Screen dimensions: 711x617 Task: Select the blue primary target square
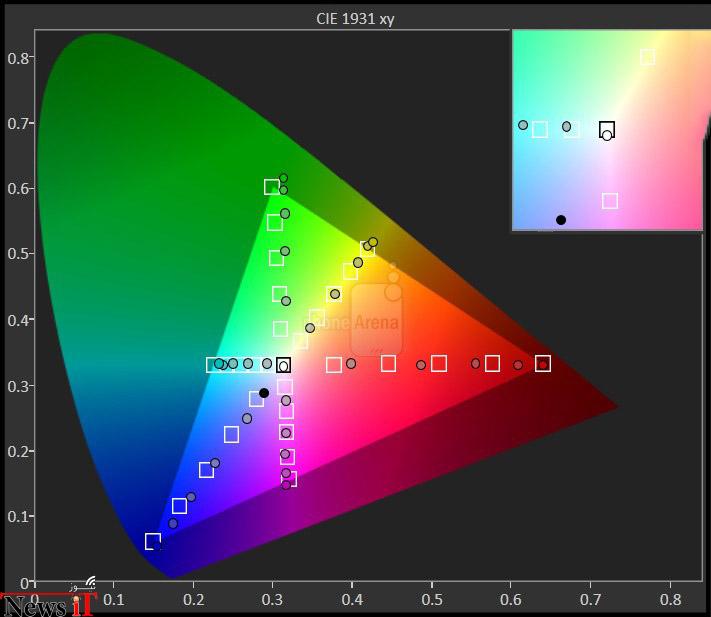(153, 541)
